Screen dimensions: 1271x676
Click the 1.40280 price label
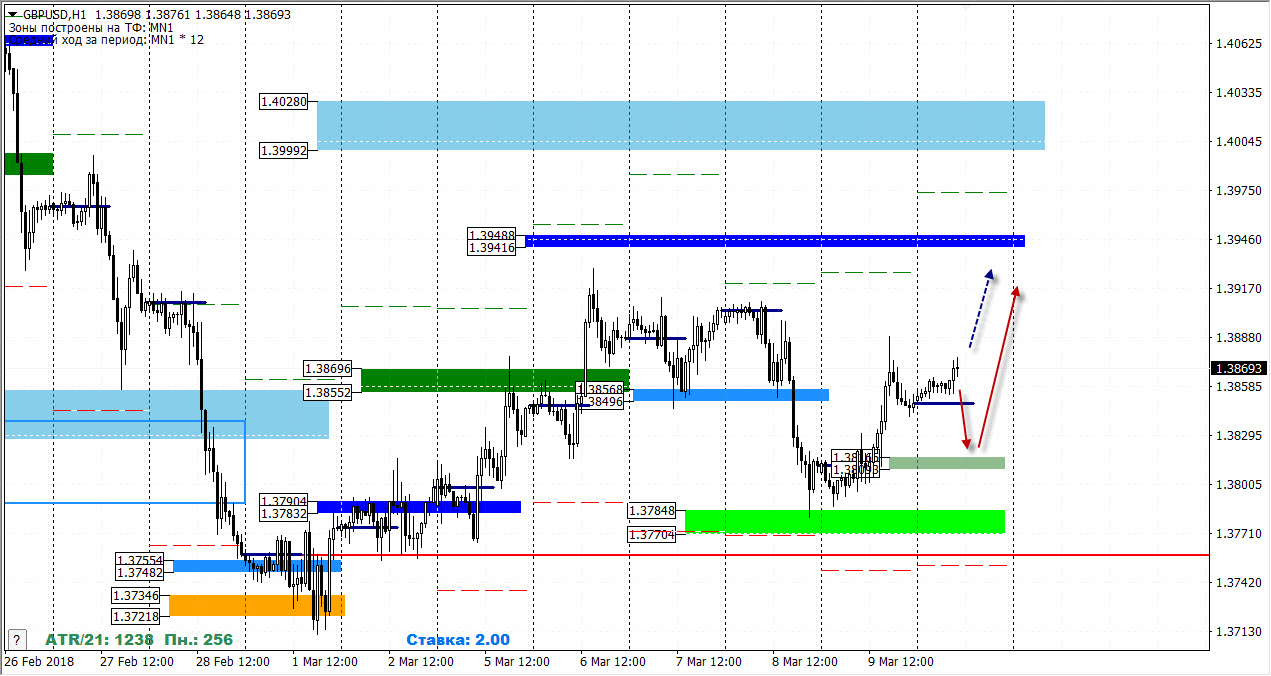[x=284, y=101]
